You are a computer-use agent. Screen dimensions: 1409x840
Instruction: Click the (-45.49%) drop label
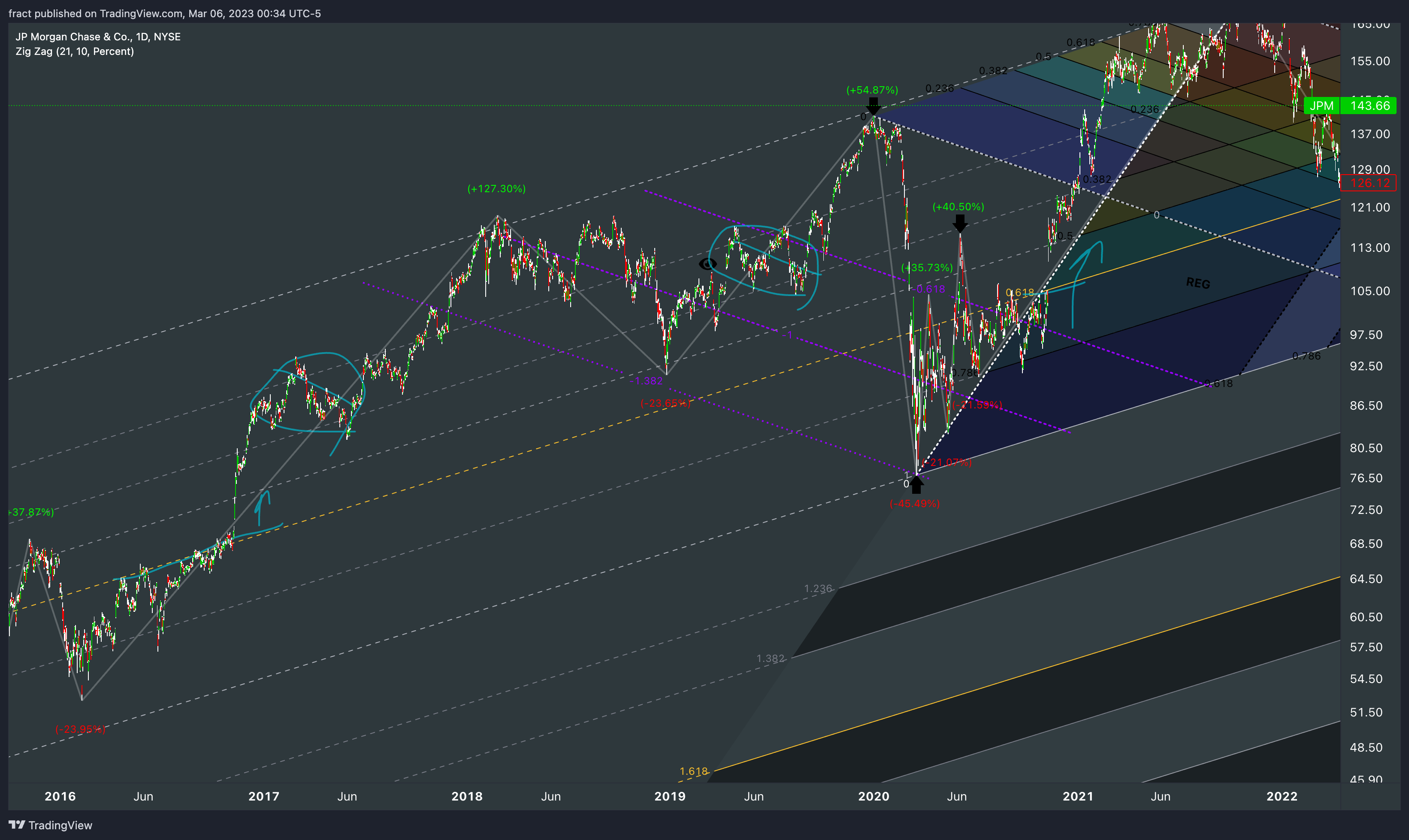point(915,503)
